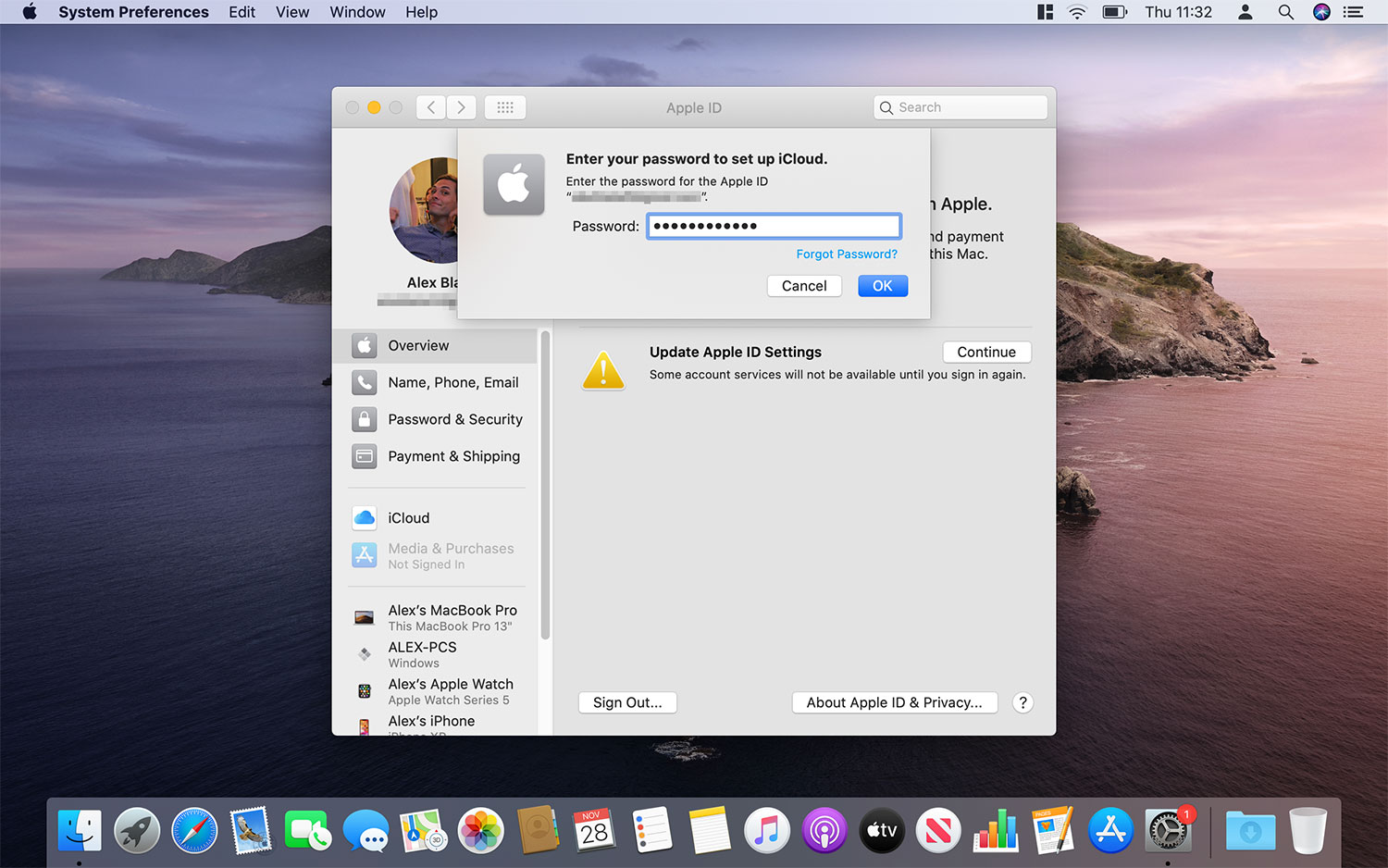Open the System Preferences menu

(133, 12)
